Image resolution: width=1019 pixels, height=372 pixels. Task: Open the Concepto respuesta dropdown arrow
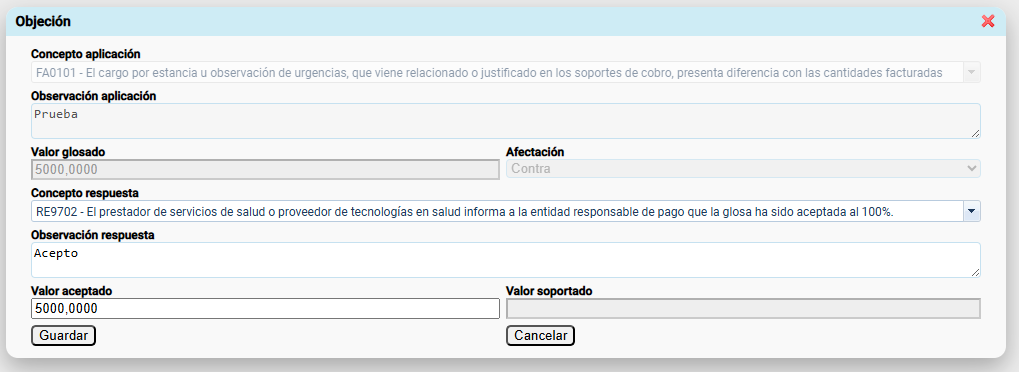coord(972,211)
